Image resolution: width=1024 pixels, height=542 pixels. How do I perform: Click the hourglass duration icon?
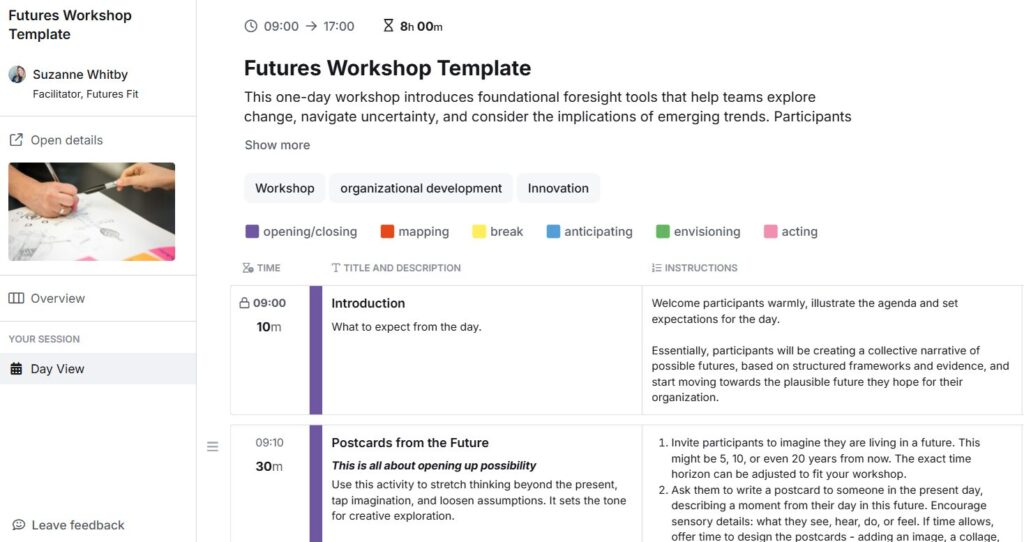coord(388,26)
